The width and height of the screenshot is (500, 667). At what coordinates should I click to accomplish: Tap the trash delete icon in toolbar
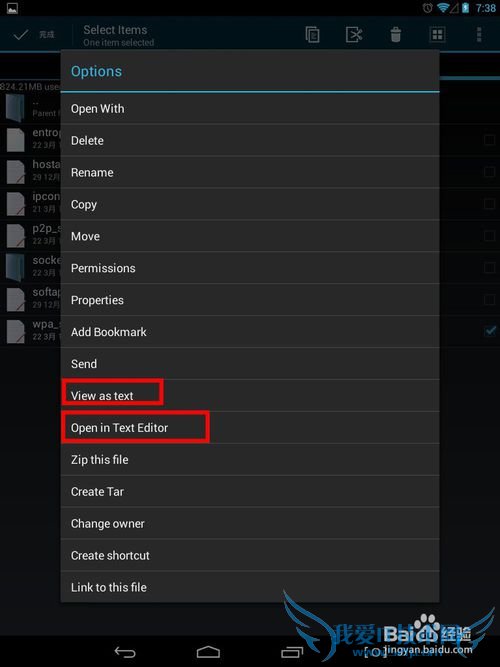[395, 34]
